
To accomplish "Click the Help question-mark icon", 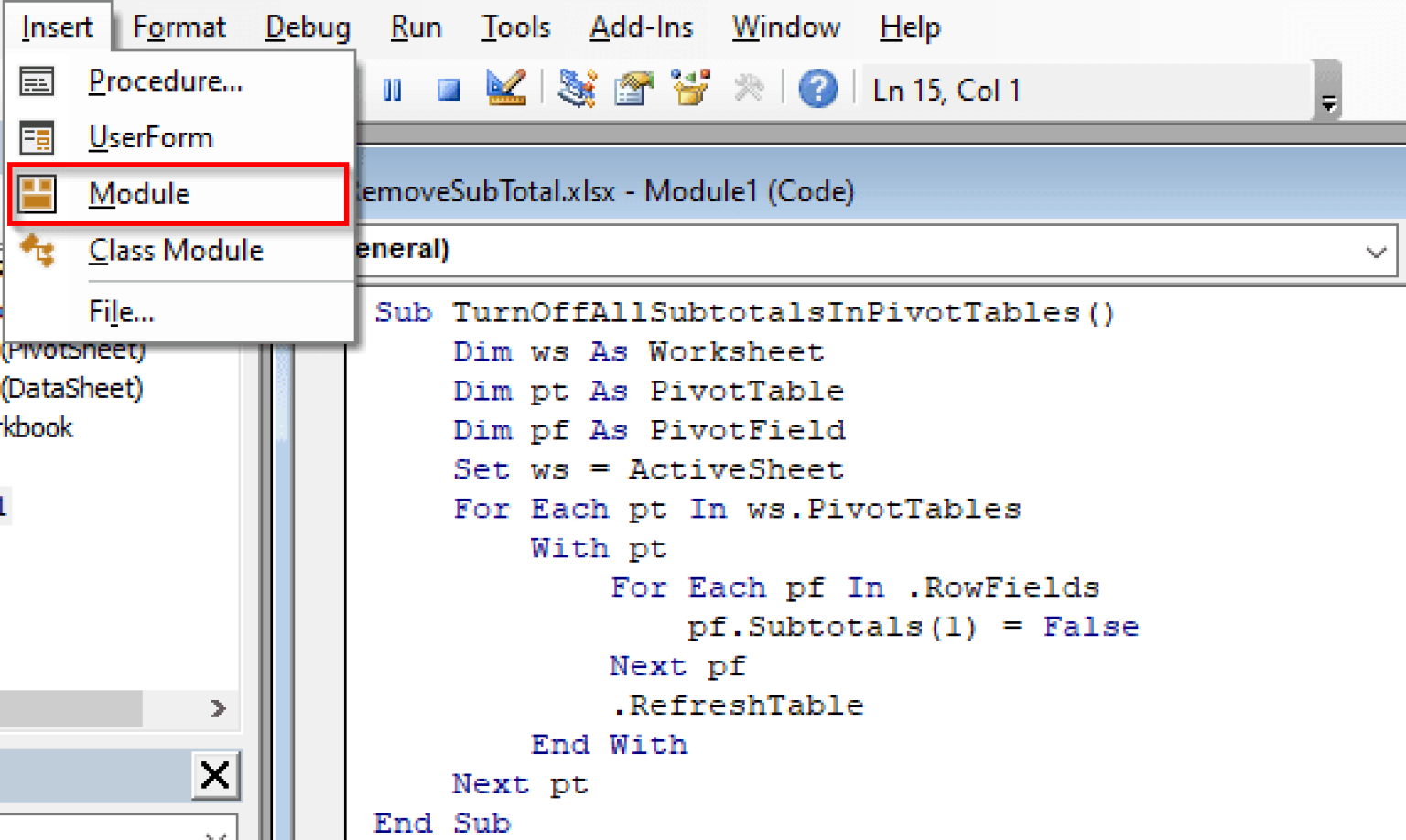I will (x=817, y=89).
